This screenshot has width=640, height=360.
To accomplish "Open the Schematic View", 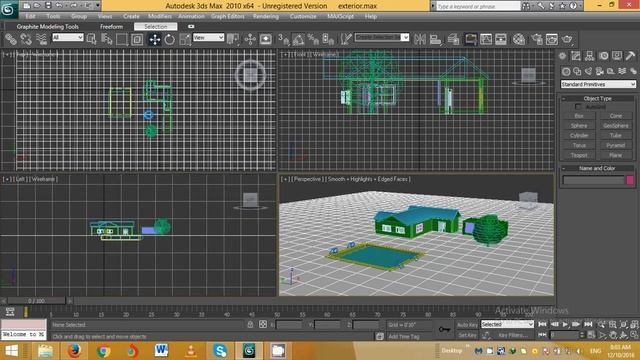I will pyautogui.click(x=501, y=39).
